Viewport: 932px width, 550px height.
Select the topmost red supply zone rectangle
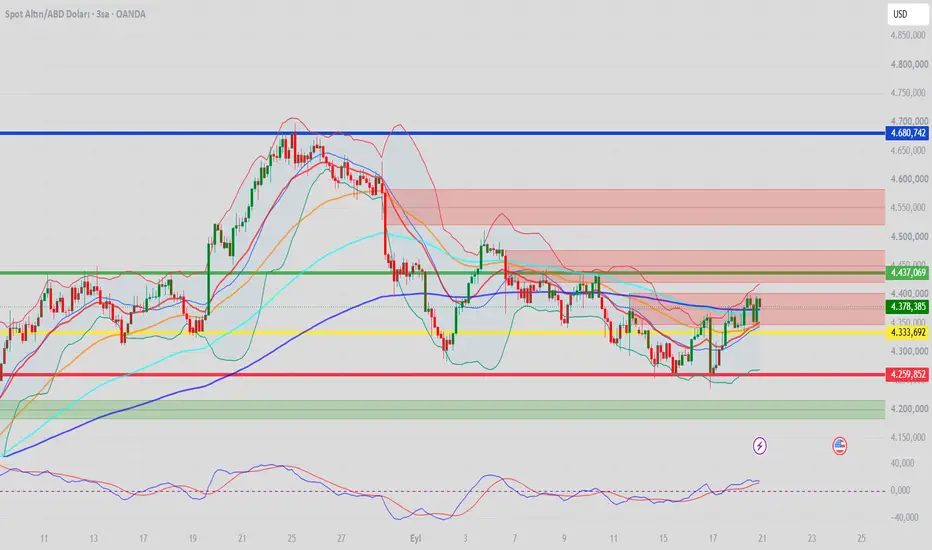[635, 207]
